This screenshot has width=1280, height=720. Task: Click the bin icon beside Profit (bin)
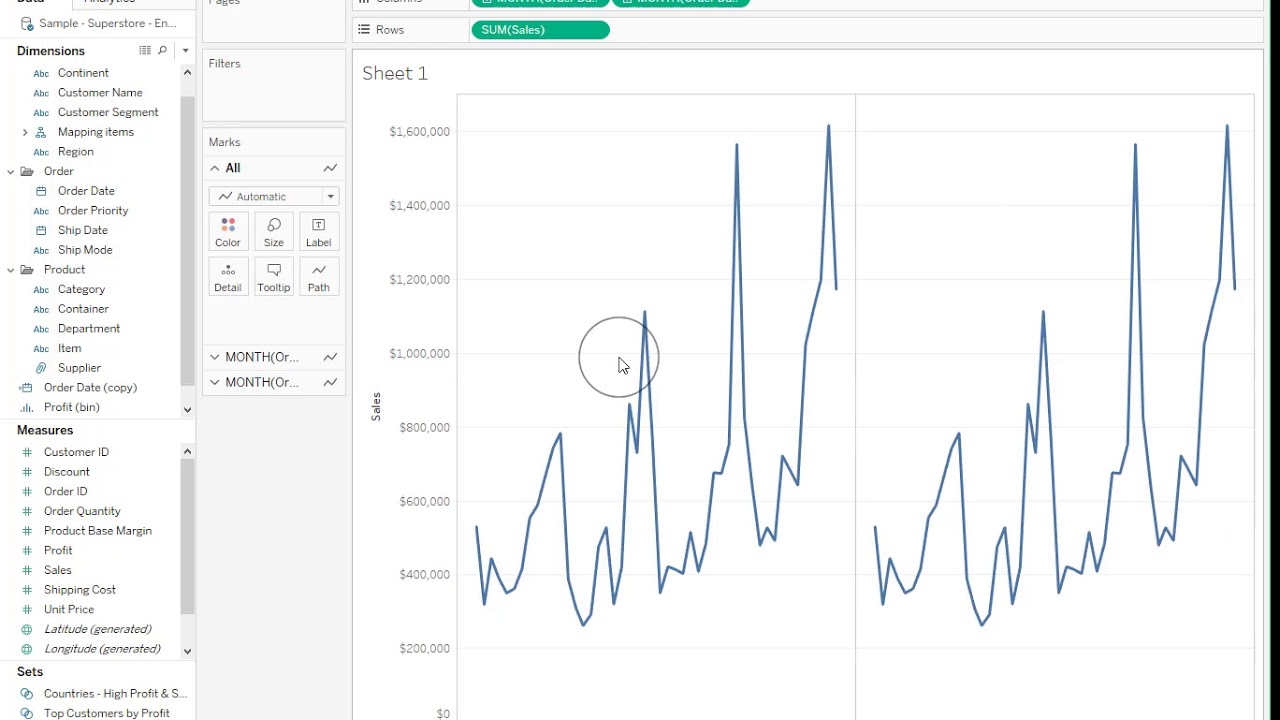(x=27, y=407)
